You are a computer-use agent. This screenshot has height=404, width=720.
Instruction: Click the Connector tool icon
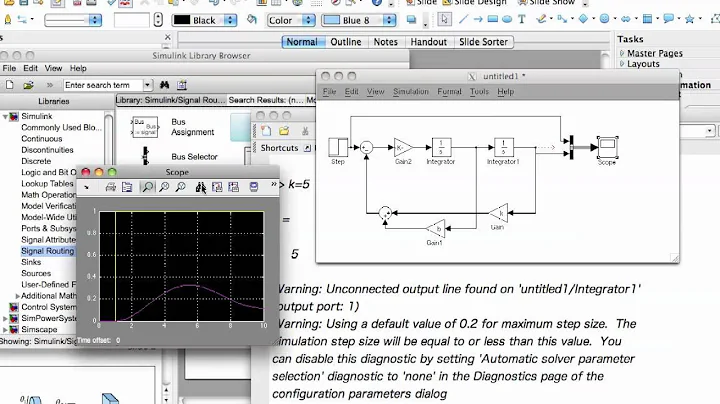pos(562,19)
